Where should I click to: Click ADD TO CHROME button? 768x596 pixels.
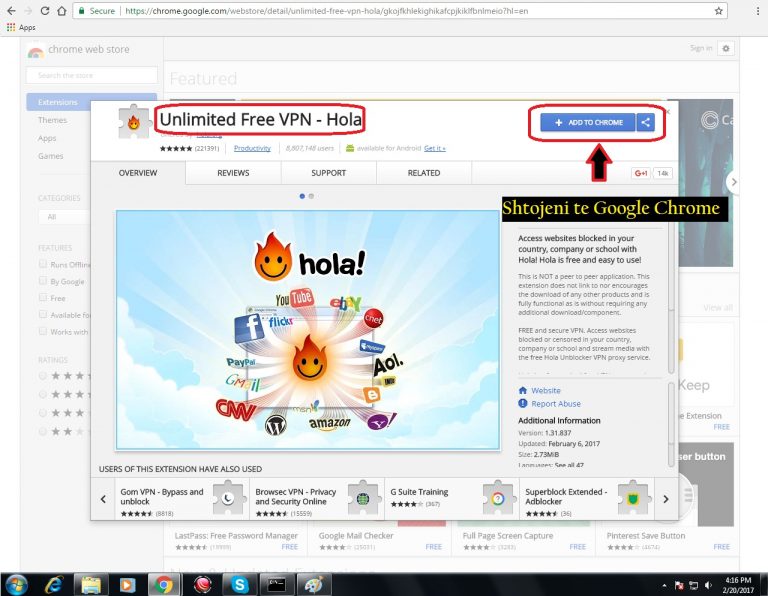coord(588,122)
